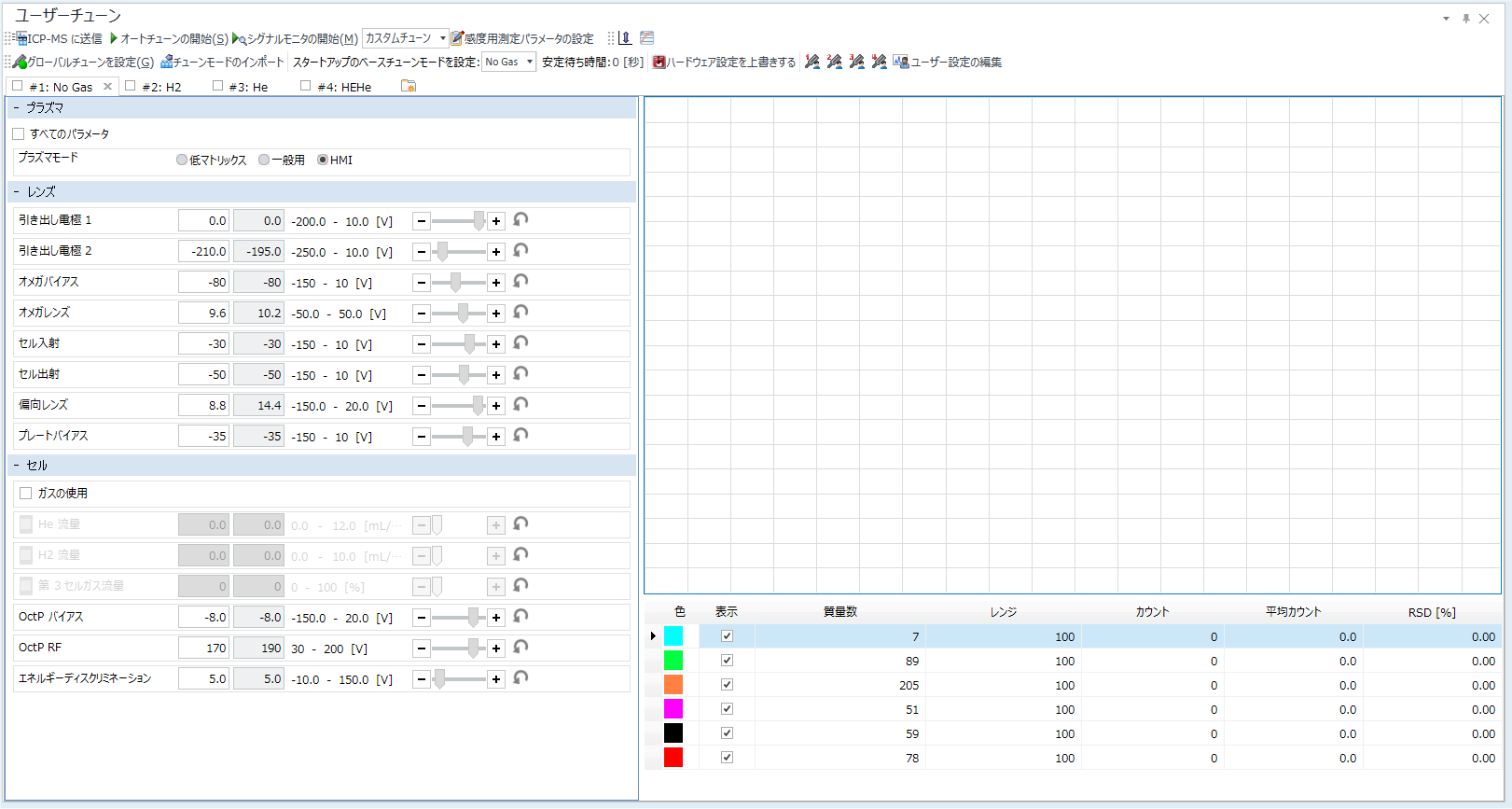Image resolution: width=1512 pixels, height=809 pixels.
Task: Tick the checkbox on #2: H2 tab
Action: (x=131, y=86)
